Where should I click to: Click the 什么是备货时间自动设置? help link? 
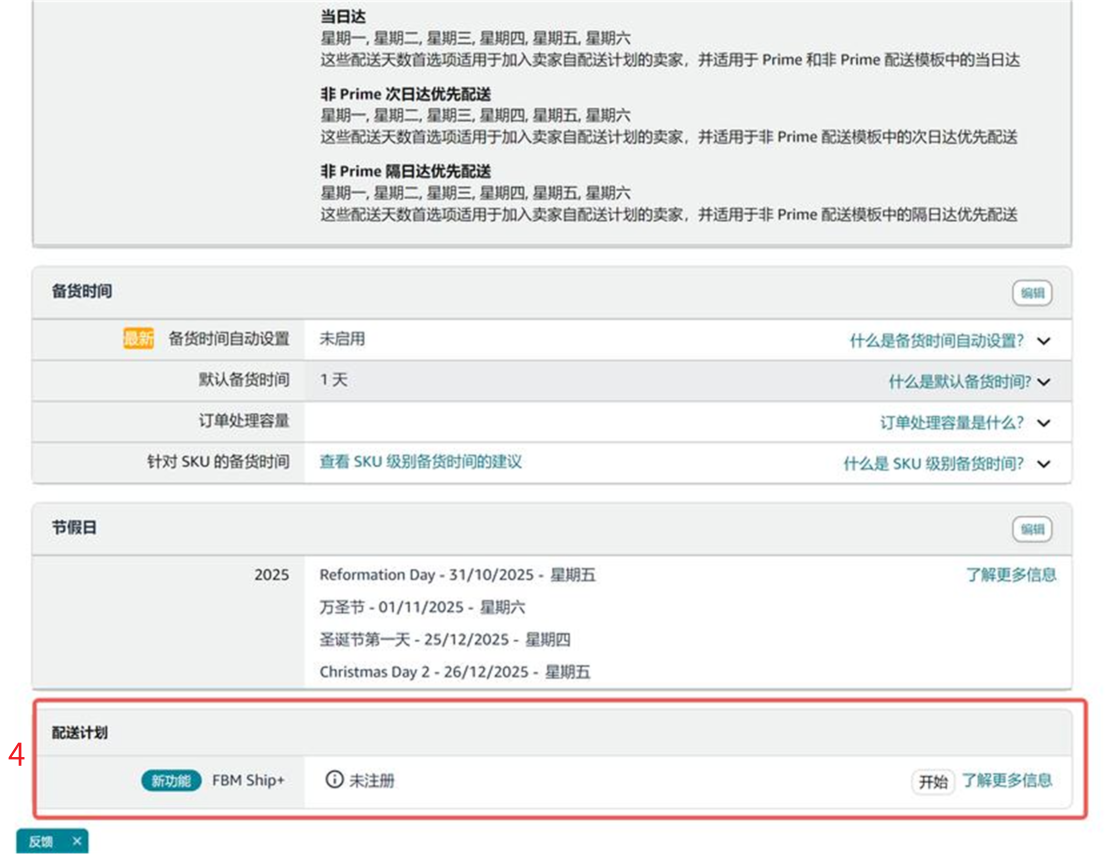[936, 341]
